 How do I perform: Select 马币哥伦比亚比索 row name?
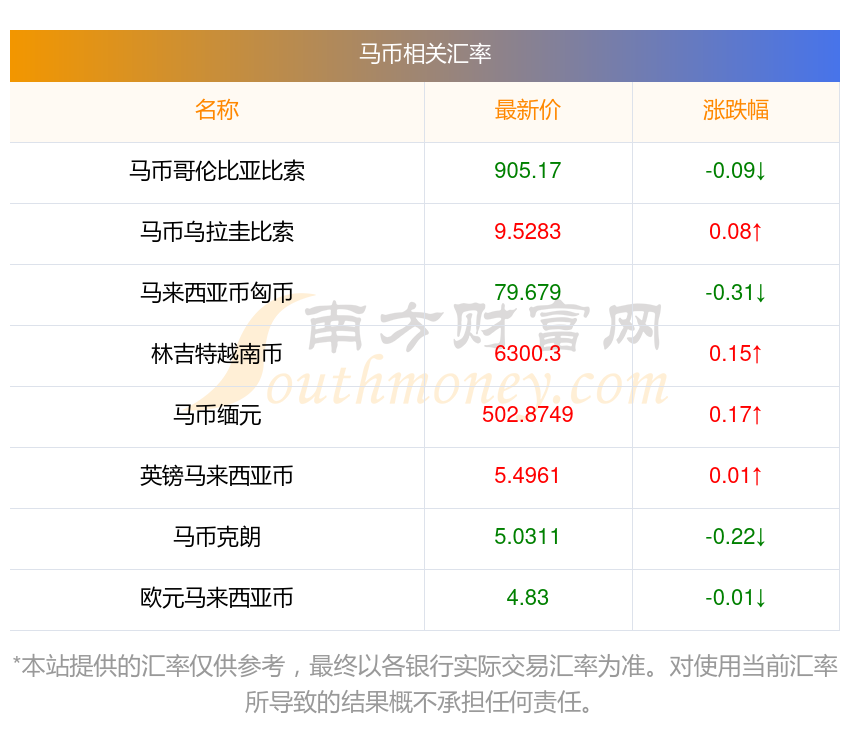[x=217, y=171]
